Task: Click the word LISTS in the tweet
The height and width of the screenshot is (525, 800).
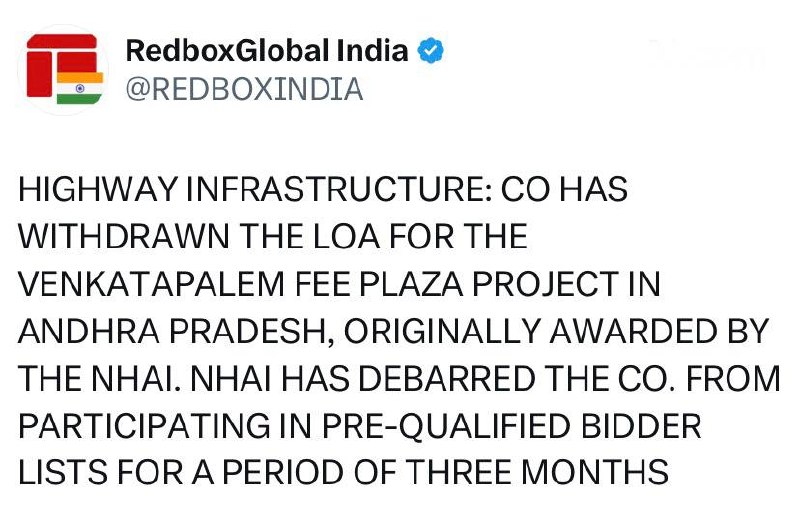Action: point(58,469)
